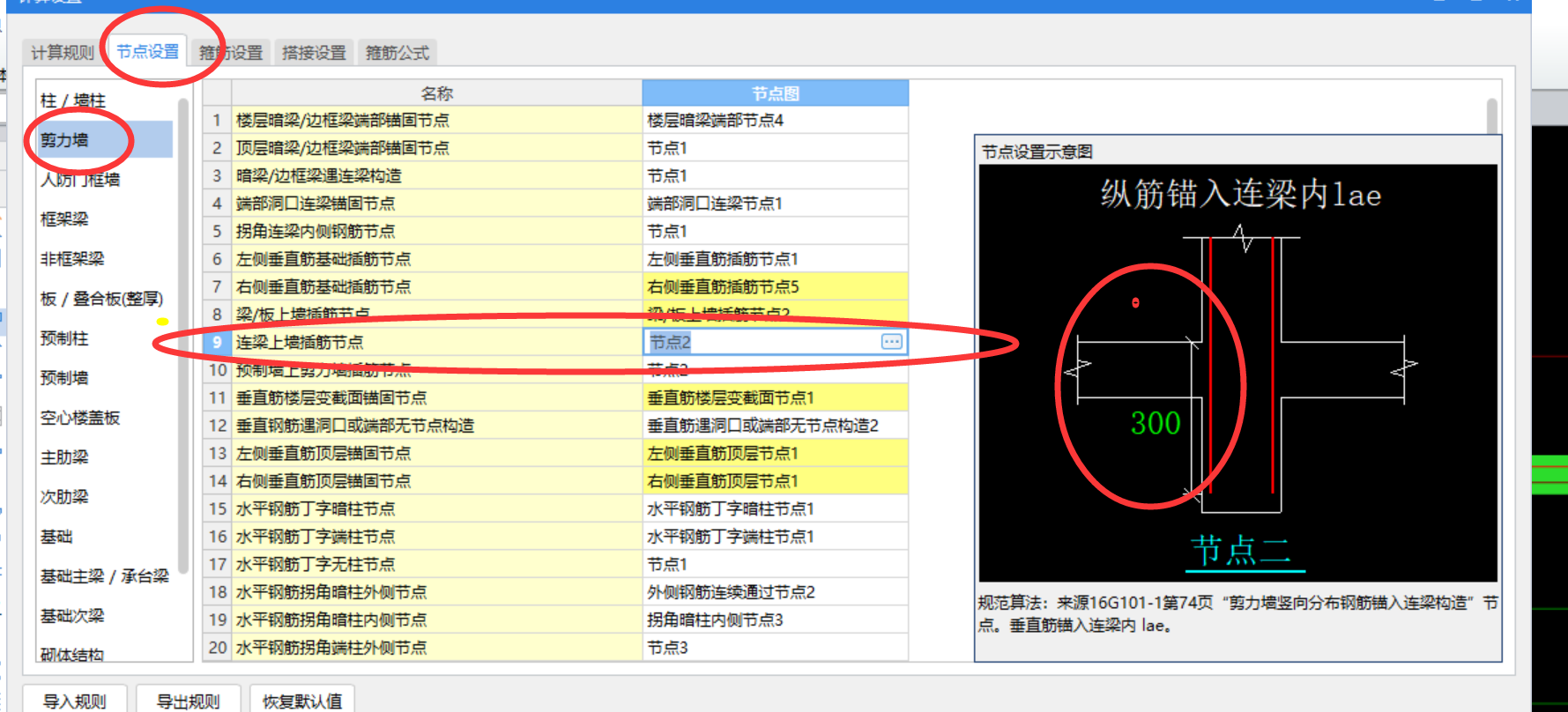Select 次肋梁 in the component list

click(64, 497)
